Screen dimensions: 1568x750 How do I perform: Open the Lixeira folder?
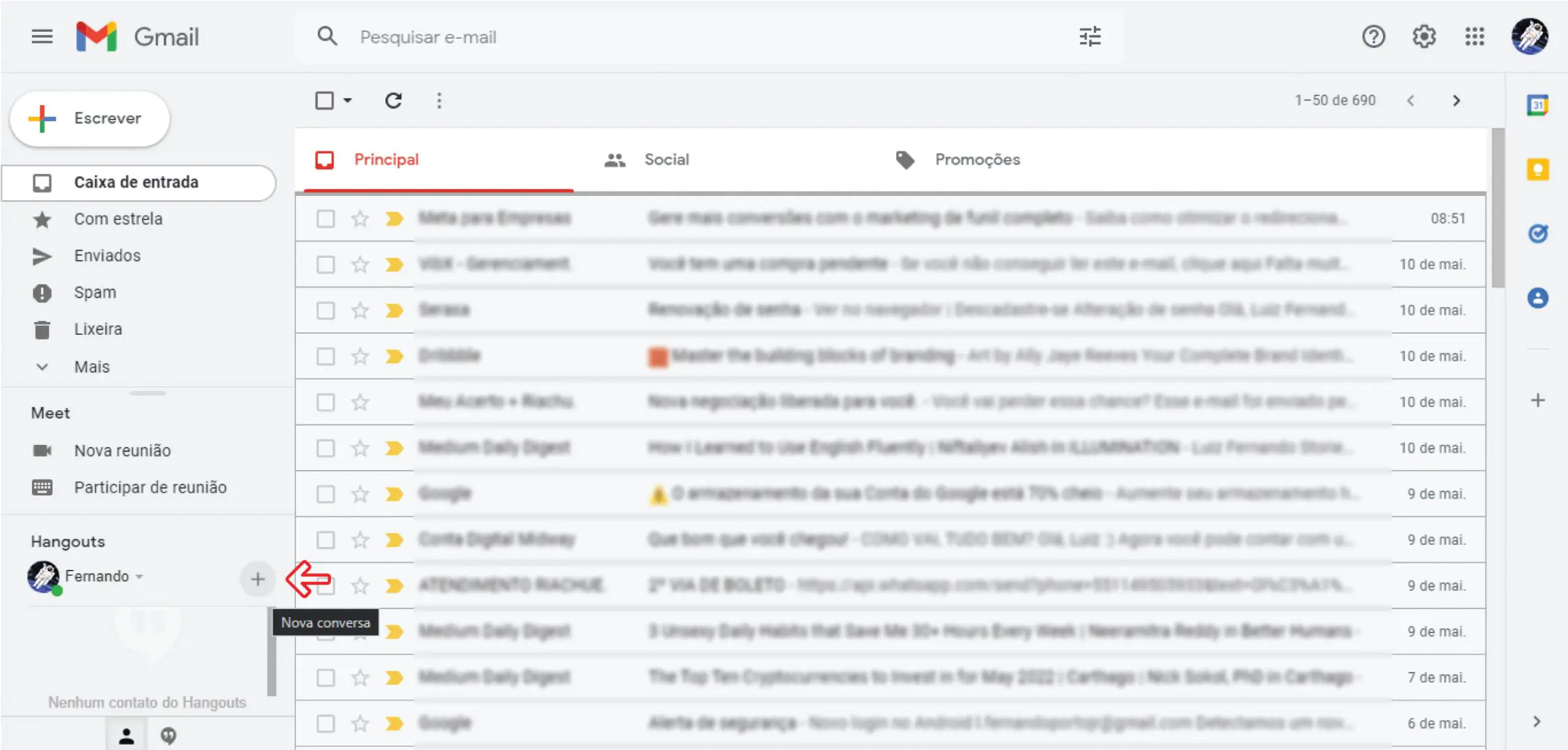point(138,329)
